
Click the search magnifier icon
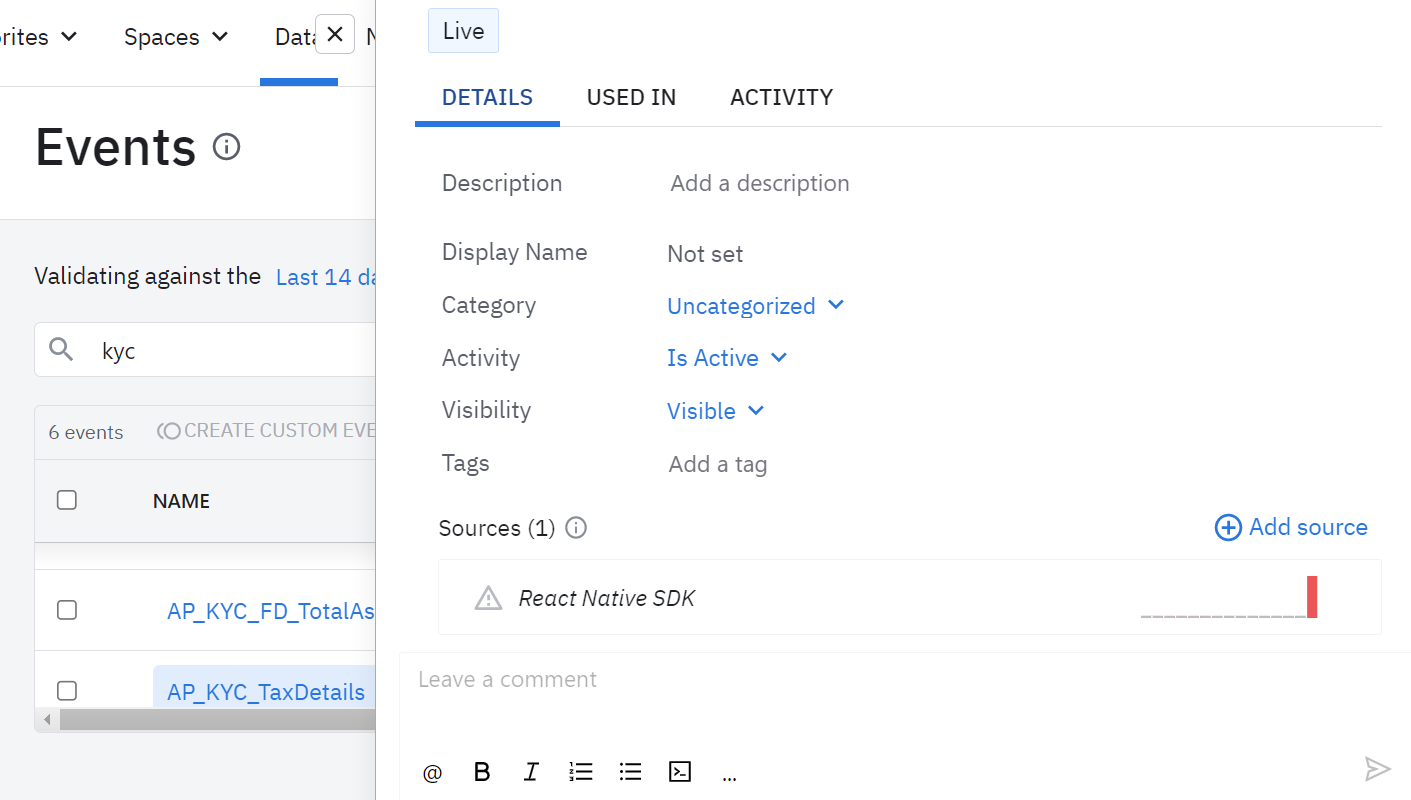62,349
